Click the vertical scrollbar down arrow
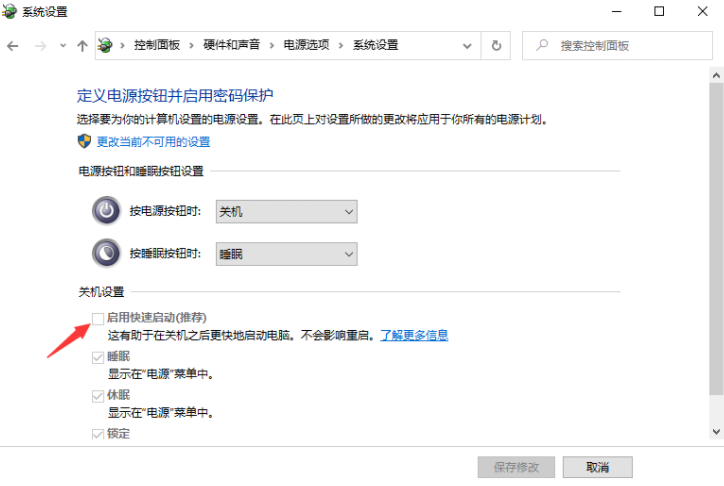This screenshot has height=486, width=724. [x=716, y=431]
